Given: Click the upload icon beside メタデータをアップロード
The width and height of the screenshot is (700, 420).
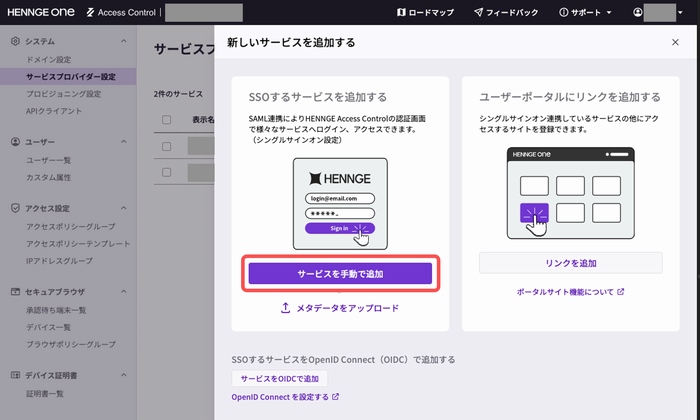Looking at the screenshot, I should tap(285, 308).
